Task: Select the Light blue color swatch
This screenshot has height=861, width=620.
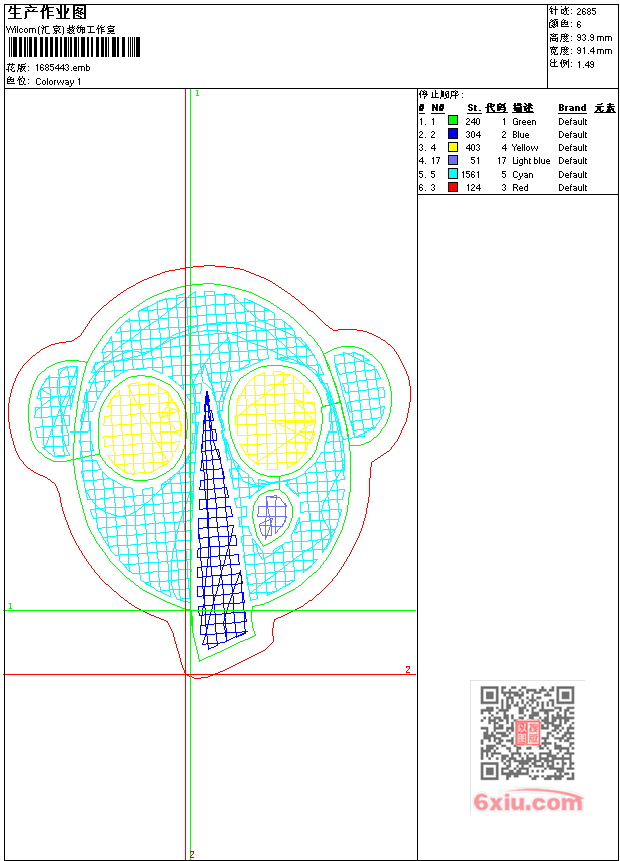Action: (x=453, y=160)
